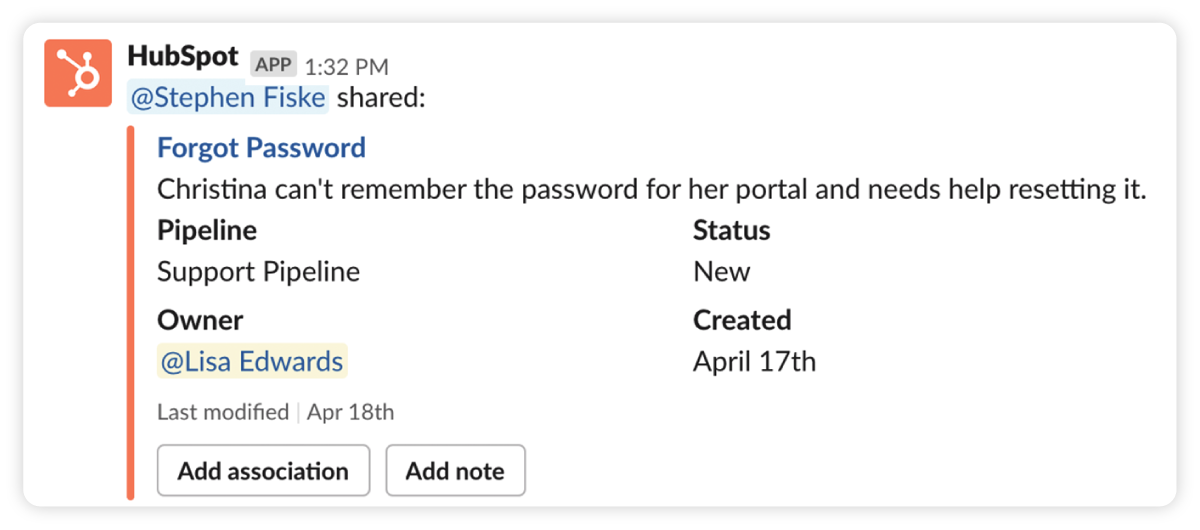The image size is (1200, 530).
Task: Click the Status field label
Action: tap(731, 231)
